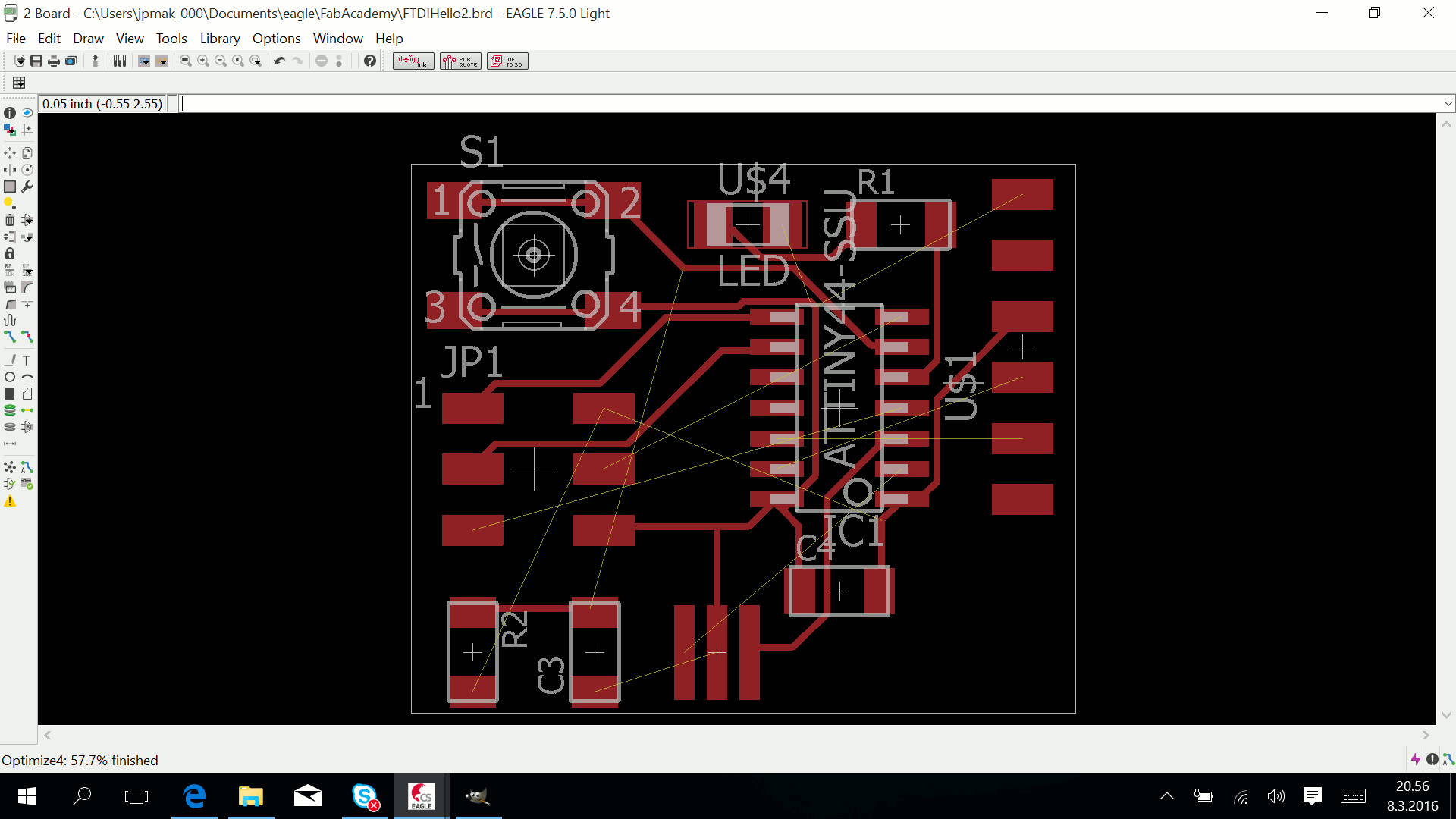1456x819 pixels.
Task: Select the Miter tool
Action: tap(27, 287)
